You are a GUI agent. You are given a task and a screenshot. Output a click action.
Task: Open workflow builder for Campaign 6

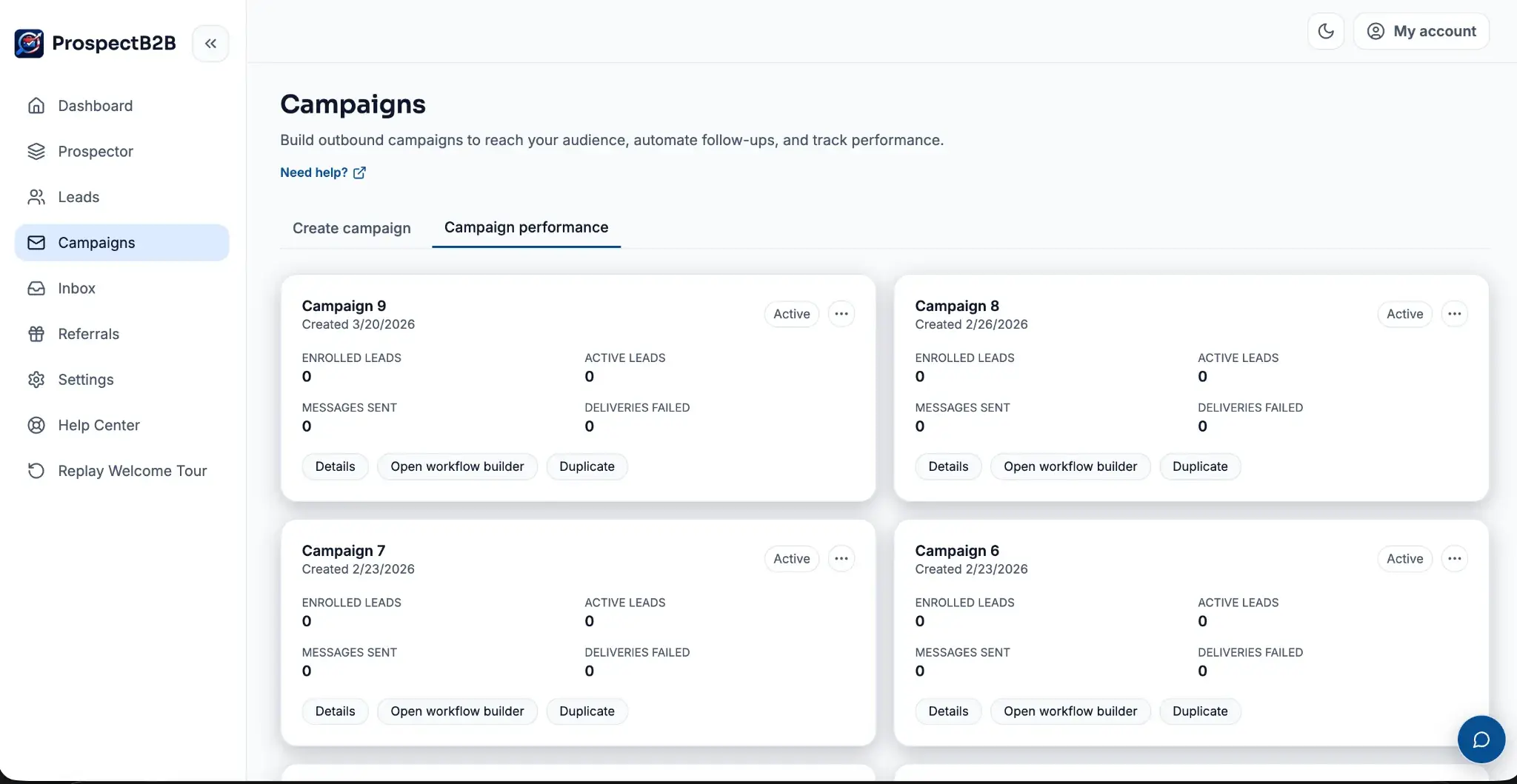click(x=1070, y=711)
